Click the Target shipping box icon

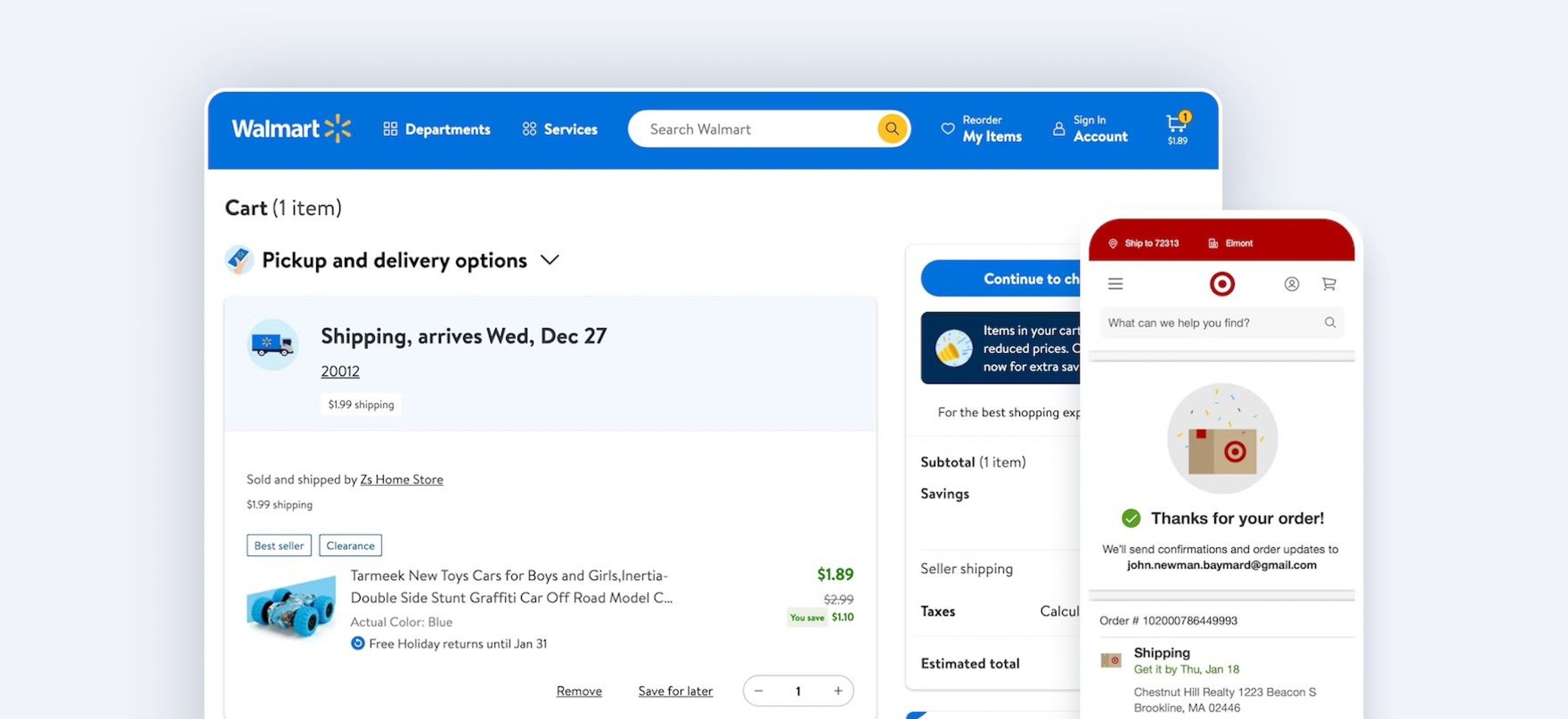[x=1111, y=660]
